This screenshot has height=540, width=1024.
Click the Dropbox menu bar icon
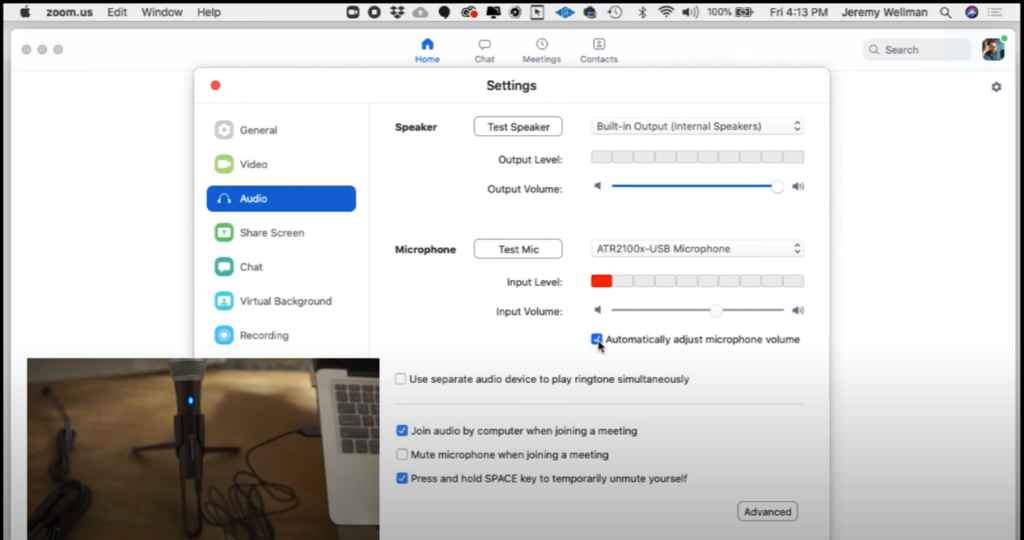[397, 12]
